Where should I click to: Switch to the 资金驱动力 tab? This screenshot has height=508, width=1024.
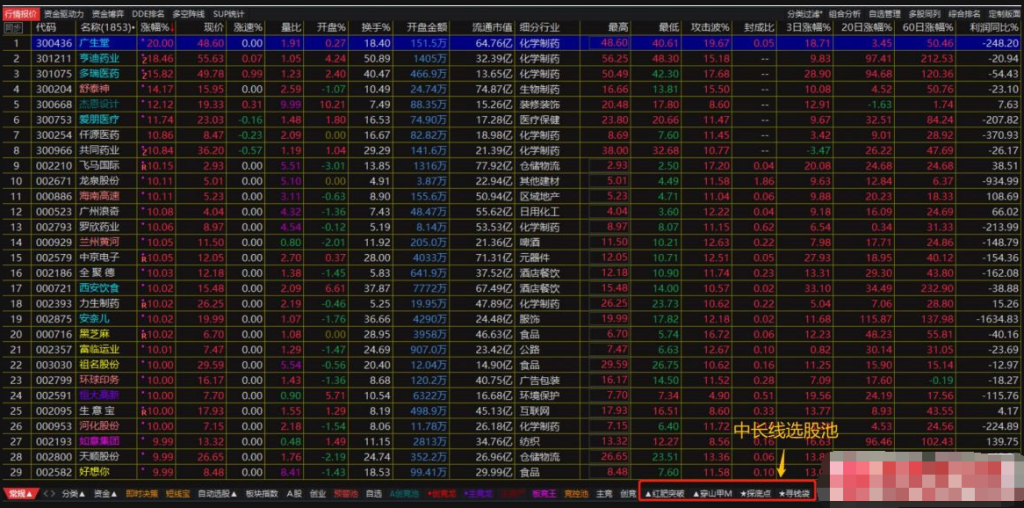tap(63, 14)
